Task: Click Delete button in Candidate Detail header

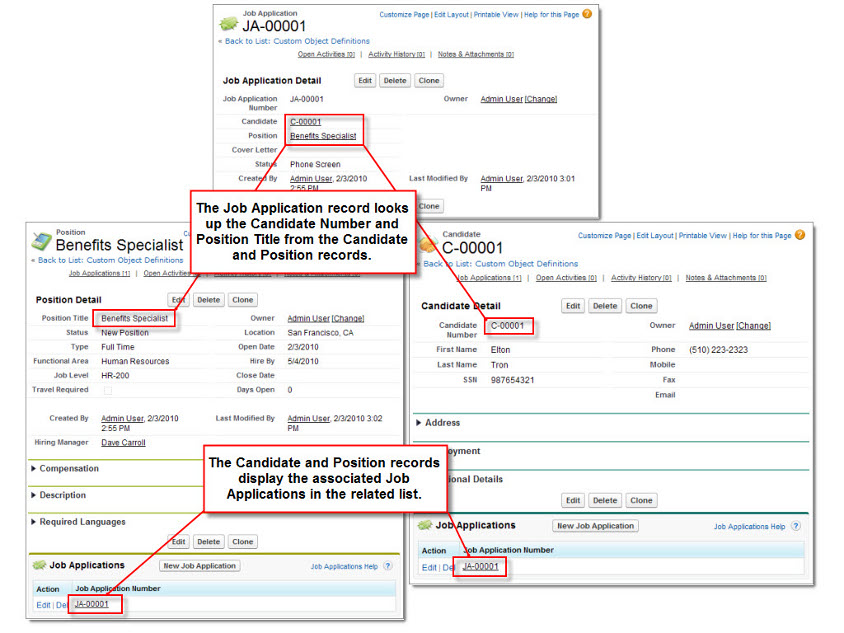Action: pos(605,306)
